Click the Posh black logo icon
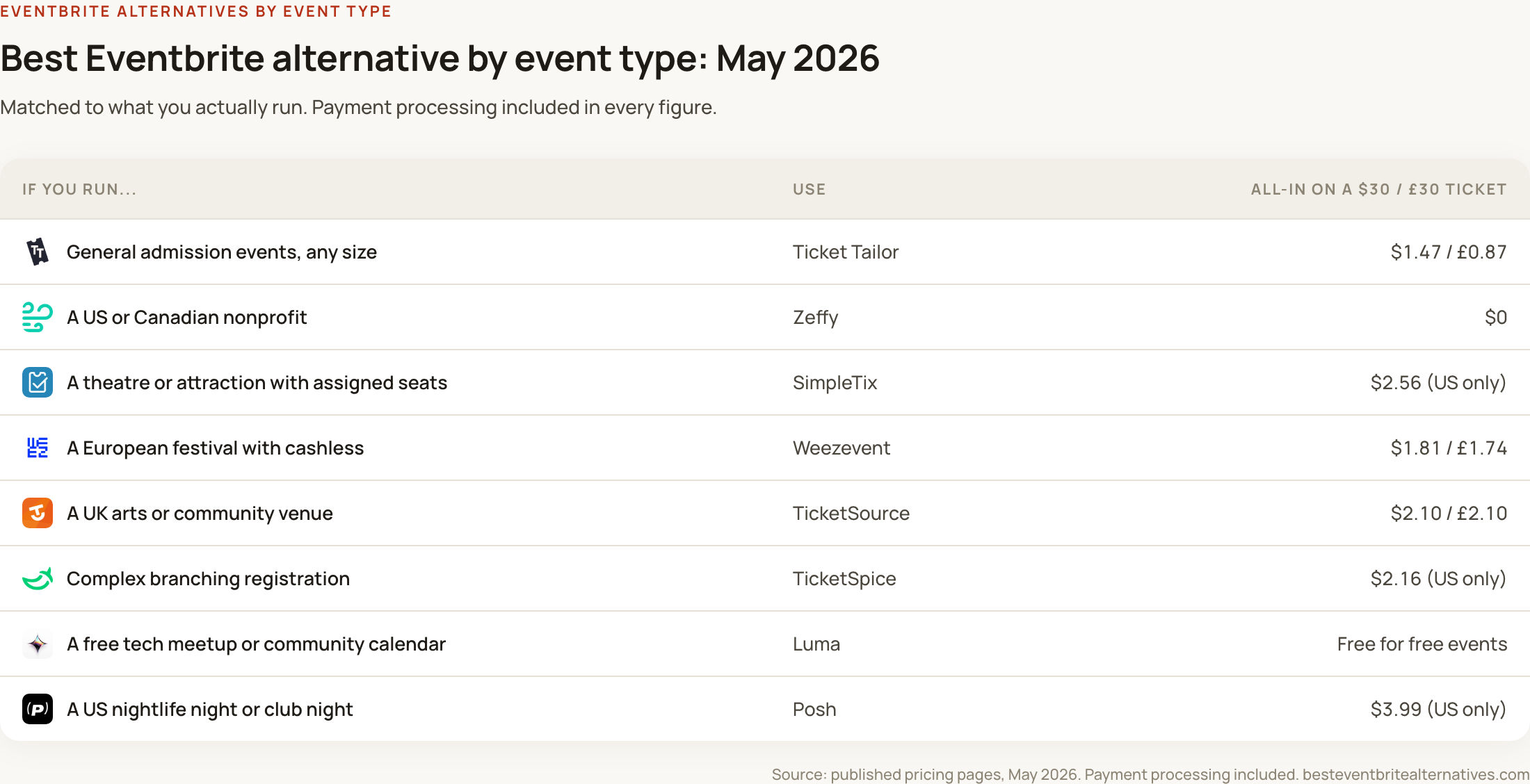Viewport: 1530px width, 784px height. (x=38, y=709)
